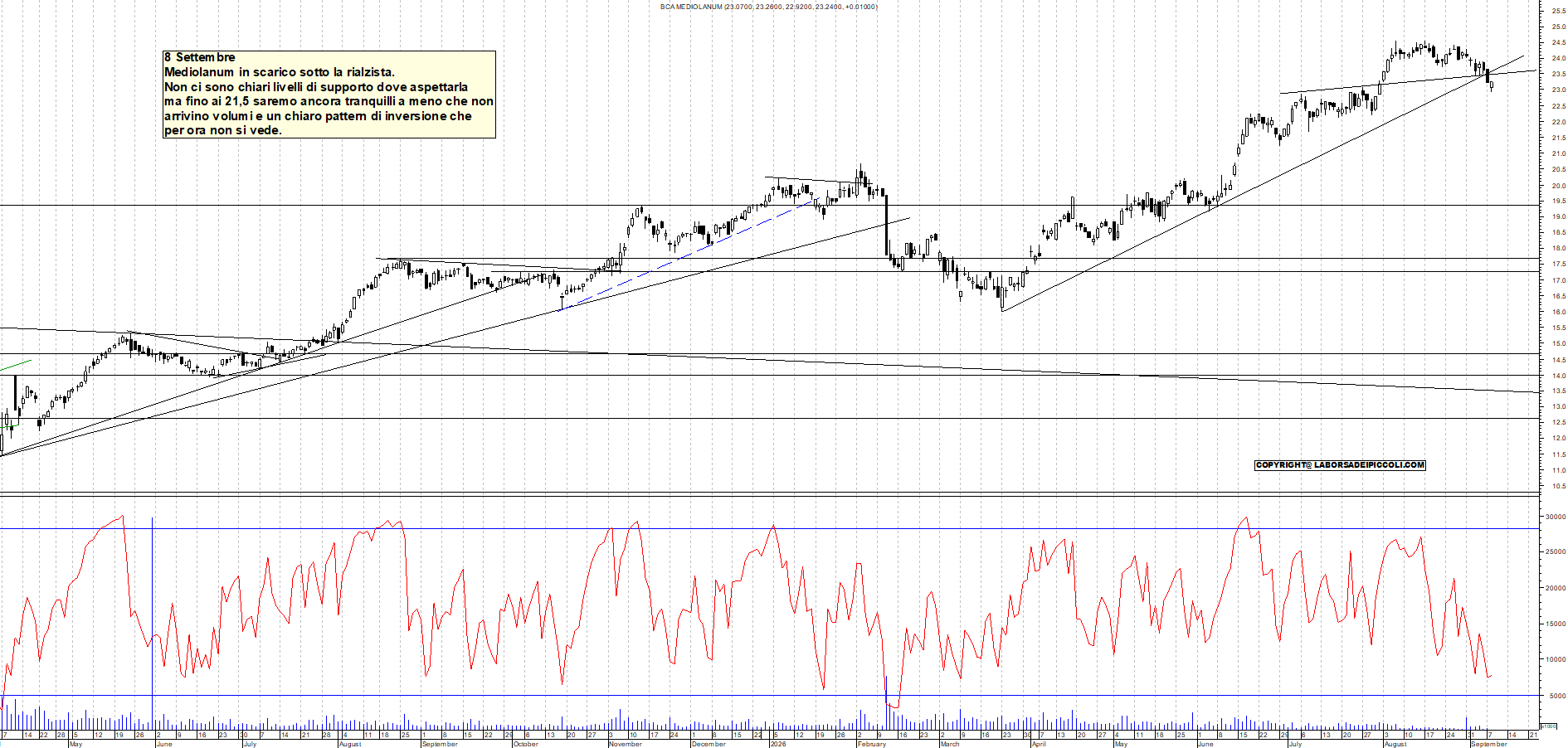1568x748 pixels.
Task: Click the 21.5 price axis label
Action: tap(1558, 138)
